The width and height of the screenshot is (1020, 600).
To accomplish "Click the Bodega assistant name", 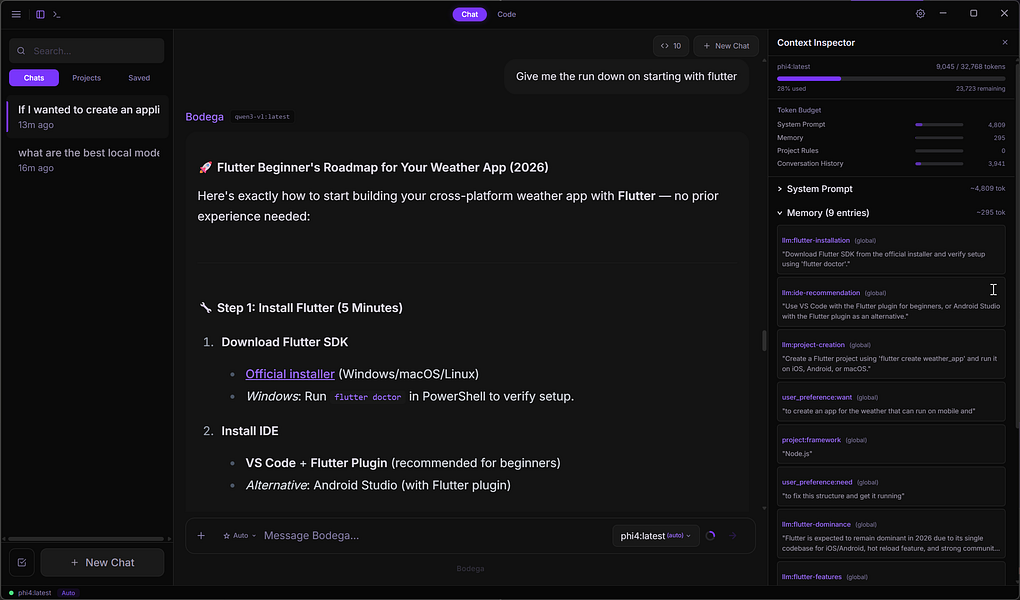I will click(204, 116).
